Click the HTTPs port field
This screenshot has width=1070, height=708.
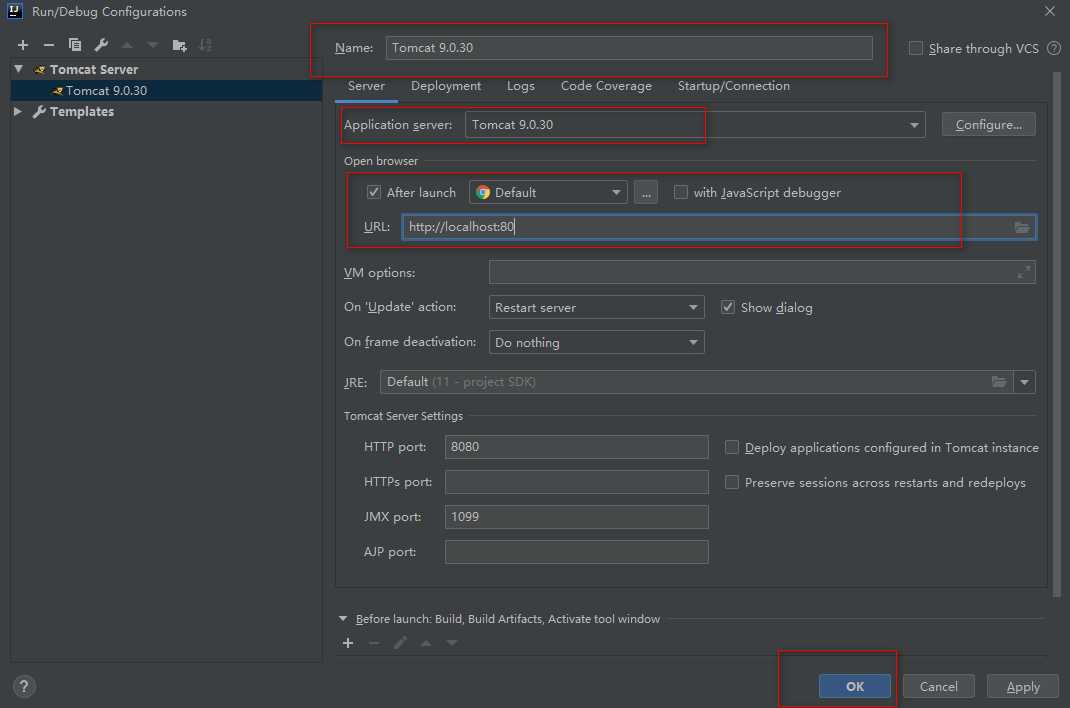point(576,482)
